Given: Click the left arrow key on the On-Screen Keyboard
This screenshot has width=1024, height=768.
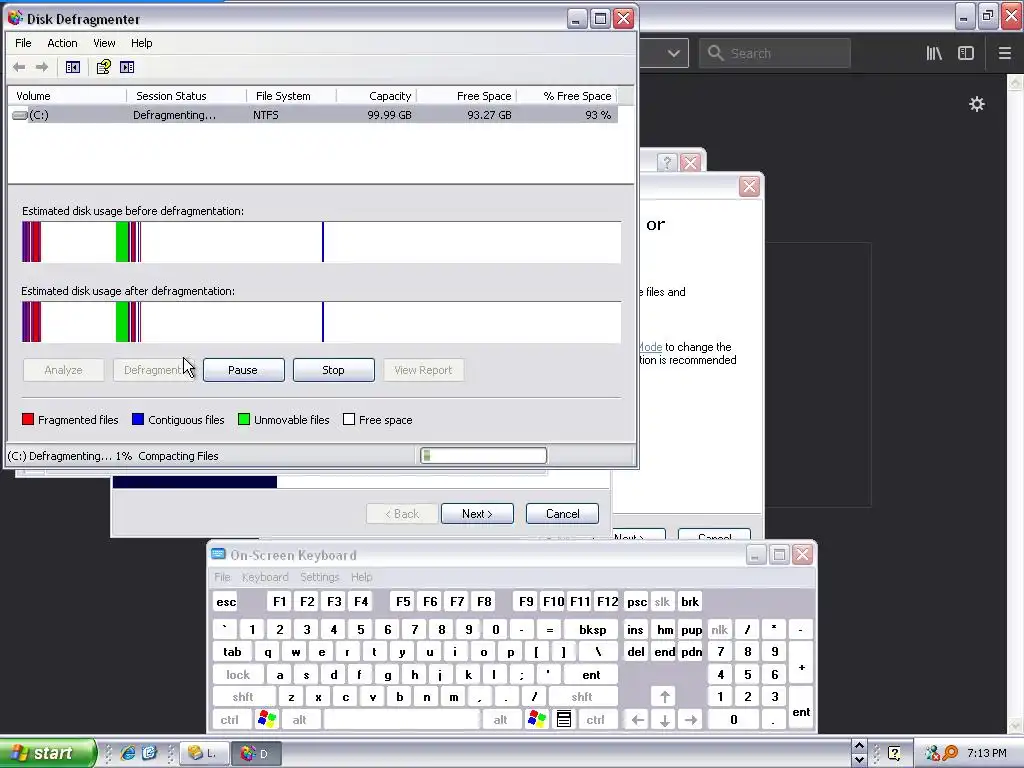Looking at the screenshot, I should coord(637,720).
